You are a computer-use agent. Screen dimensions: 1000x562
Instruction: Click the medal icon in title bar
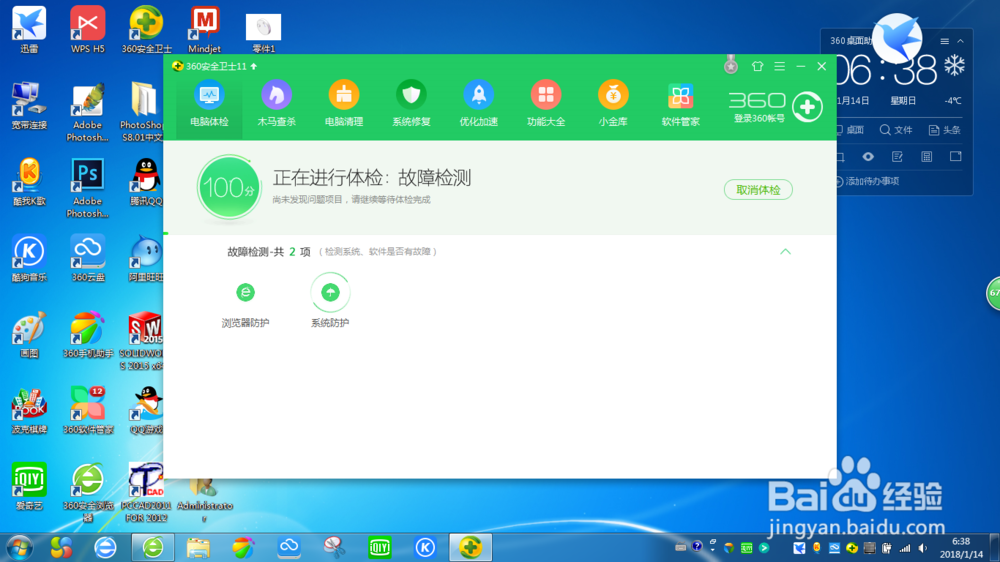coord(731,64)
